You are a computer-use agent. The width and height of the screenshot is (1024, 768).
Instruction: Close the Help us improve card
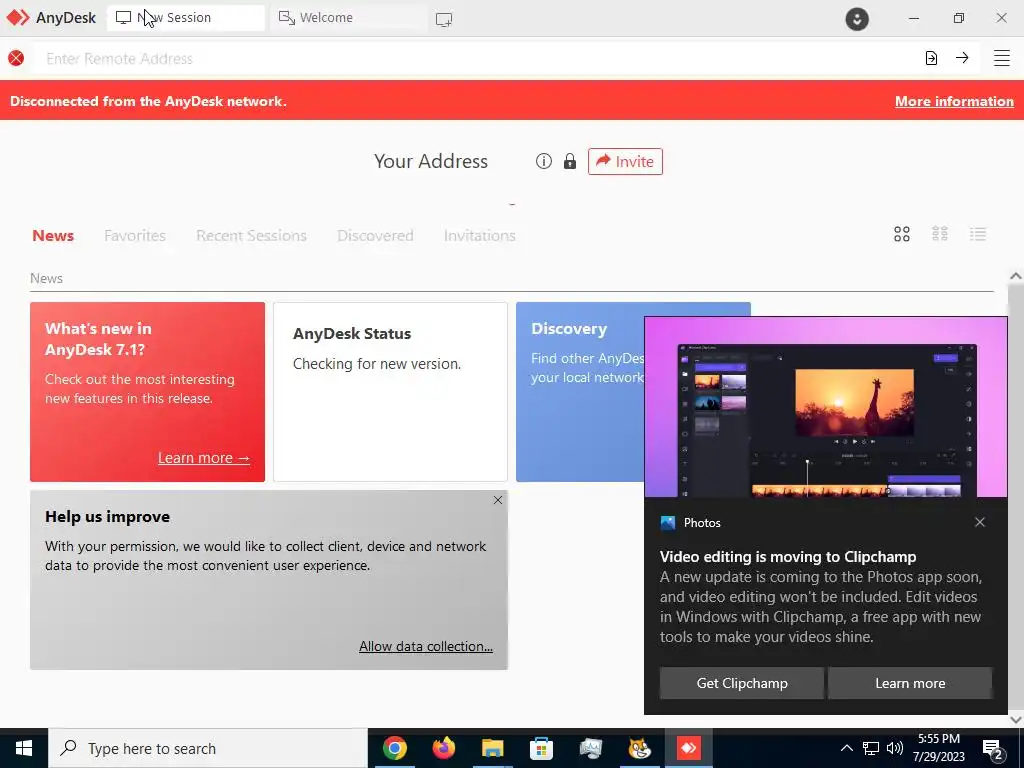pyautogui.click(x=498, y=500)
